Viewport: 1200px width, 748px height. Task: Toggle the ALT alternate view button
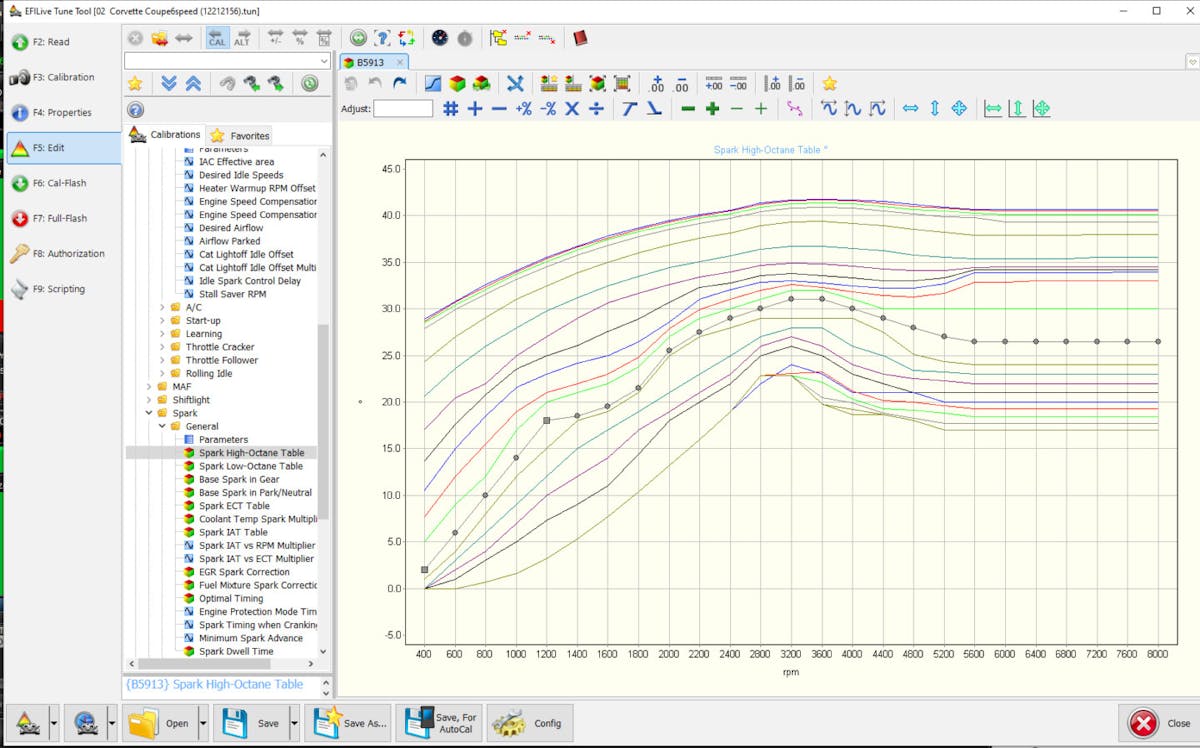242,38
